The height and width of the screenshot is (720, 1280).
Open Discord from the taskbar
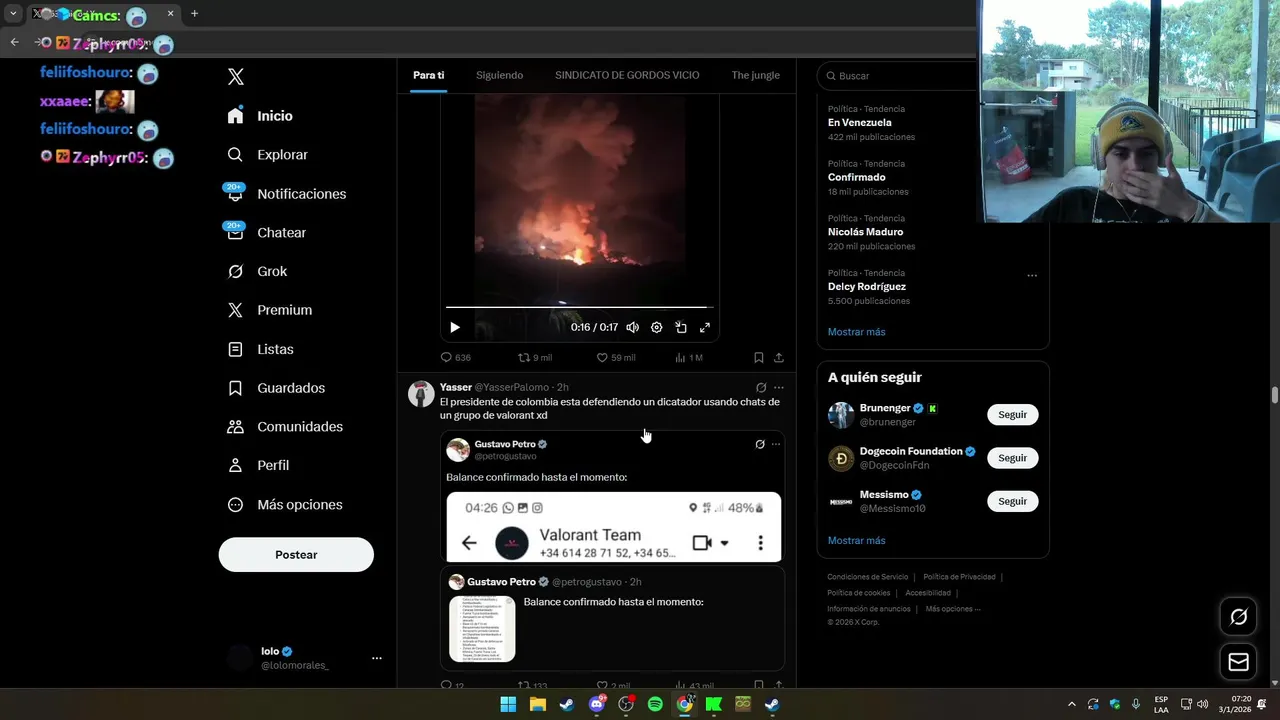(597, 704)
